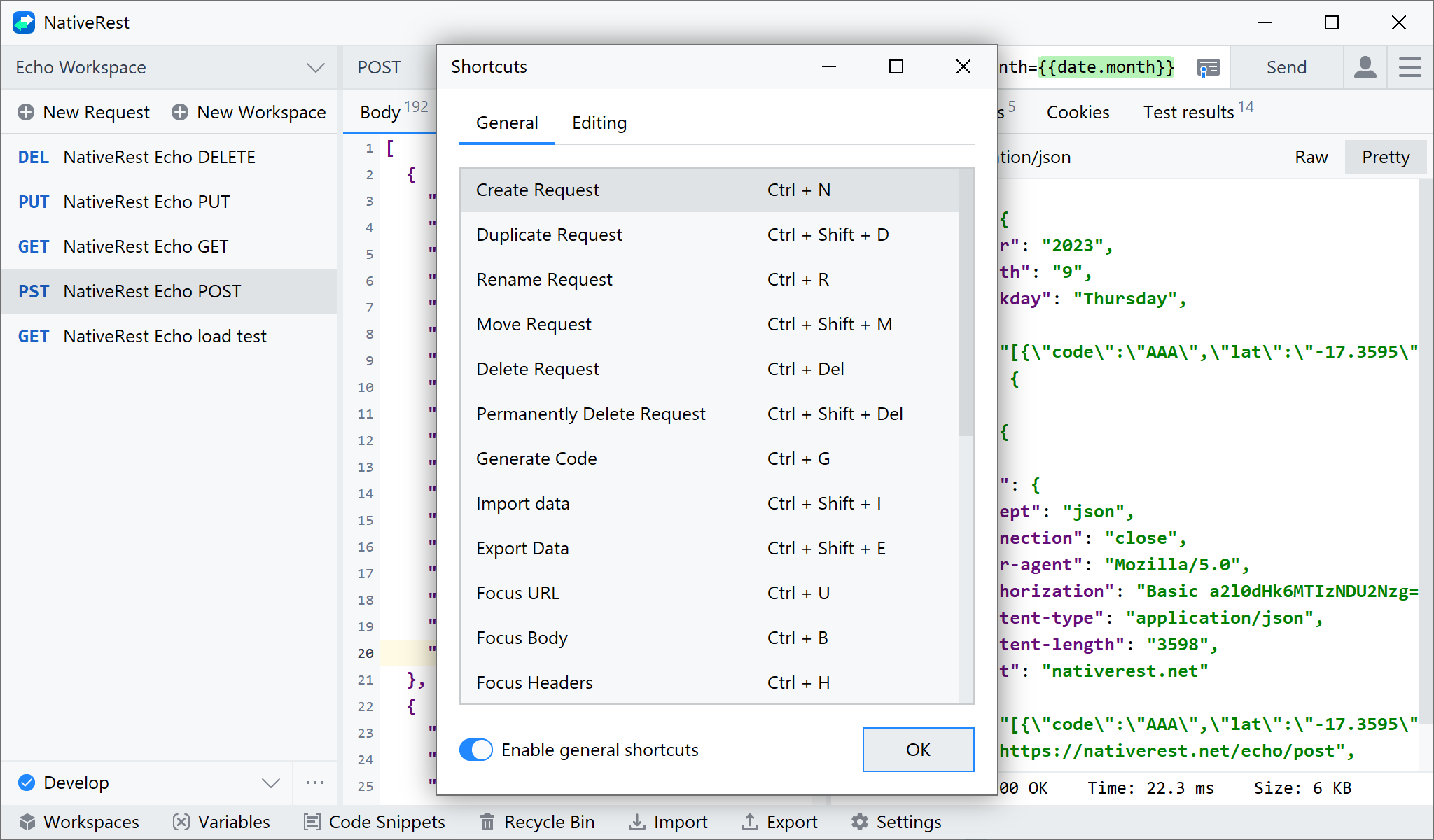The image size is (1434, 840).
Task: Click the New Request label
Action: 96,112
